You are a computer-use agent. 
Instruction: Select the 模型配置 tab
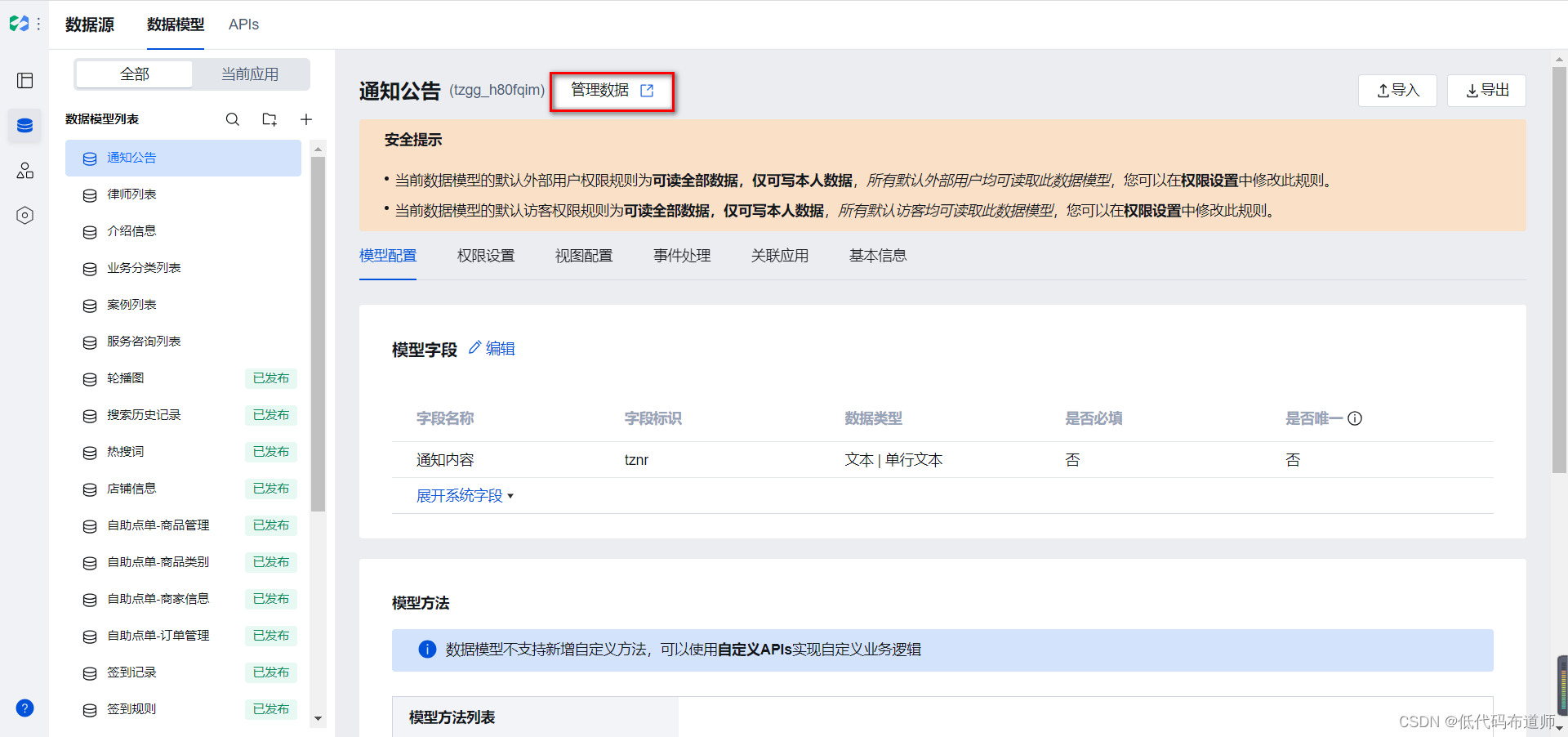tap(388, 256)
